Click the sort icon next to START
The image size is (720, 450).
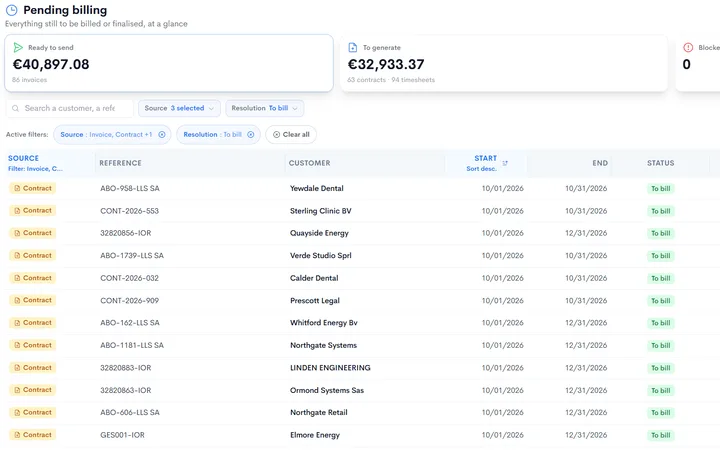pos(505,163)
